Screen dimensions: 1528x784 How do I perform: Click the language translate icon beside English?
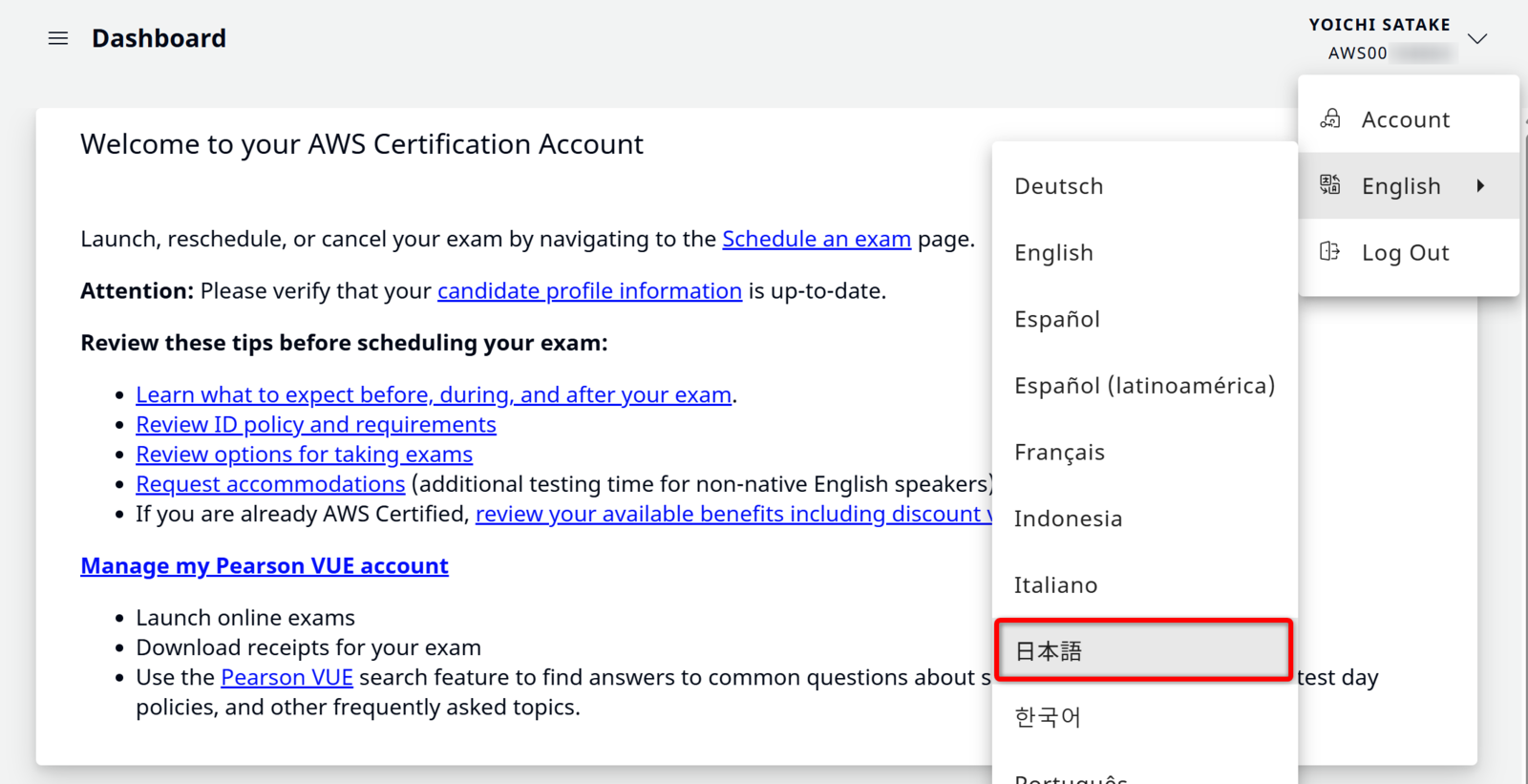click(1330, 184)
